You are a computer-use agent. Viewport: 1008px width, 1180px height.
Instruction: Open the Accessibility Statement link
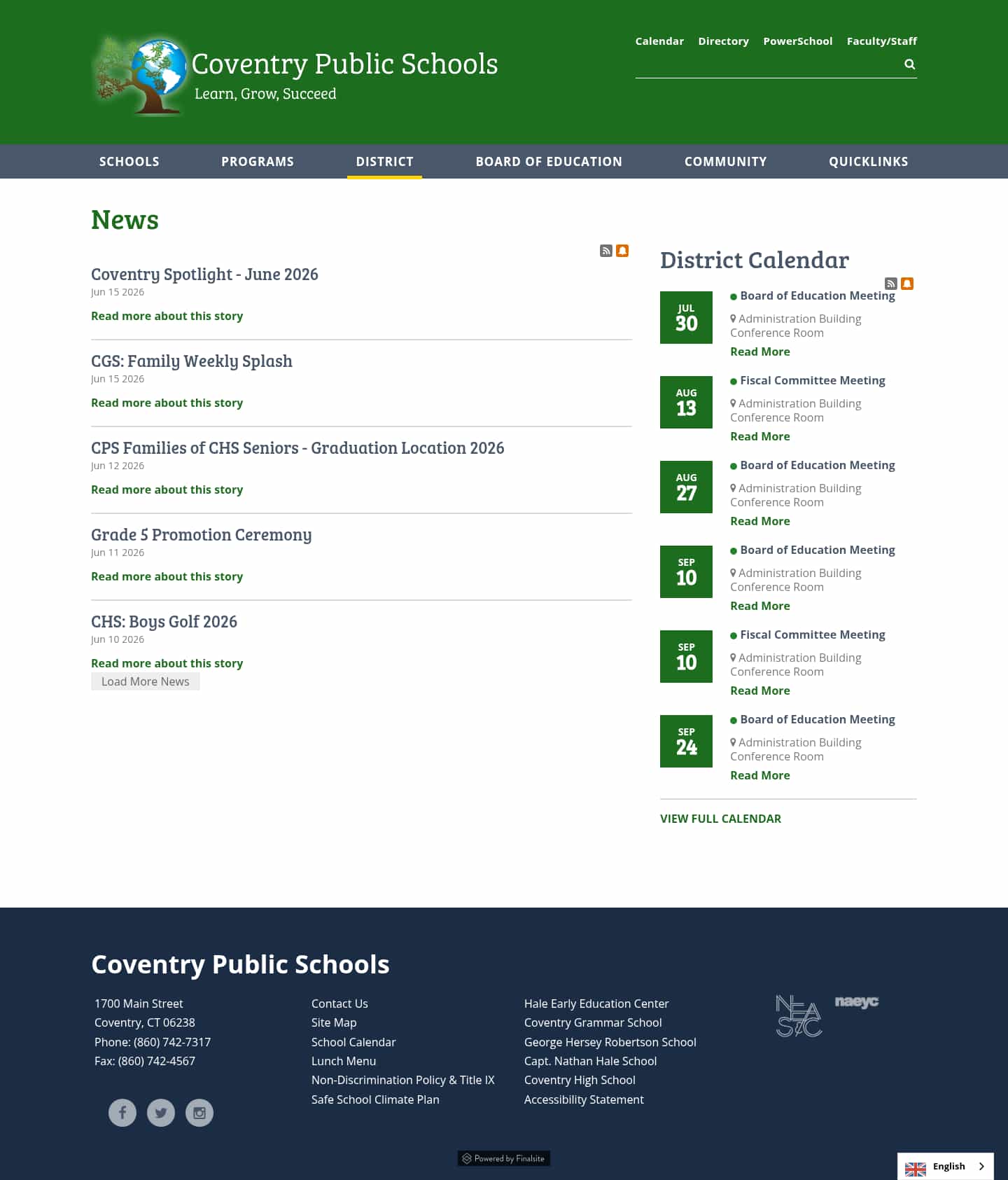(x=584, y=1099)
